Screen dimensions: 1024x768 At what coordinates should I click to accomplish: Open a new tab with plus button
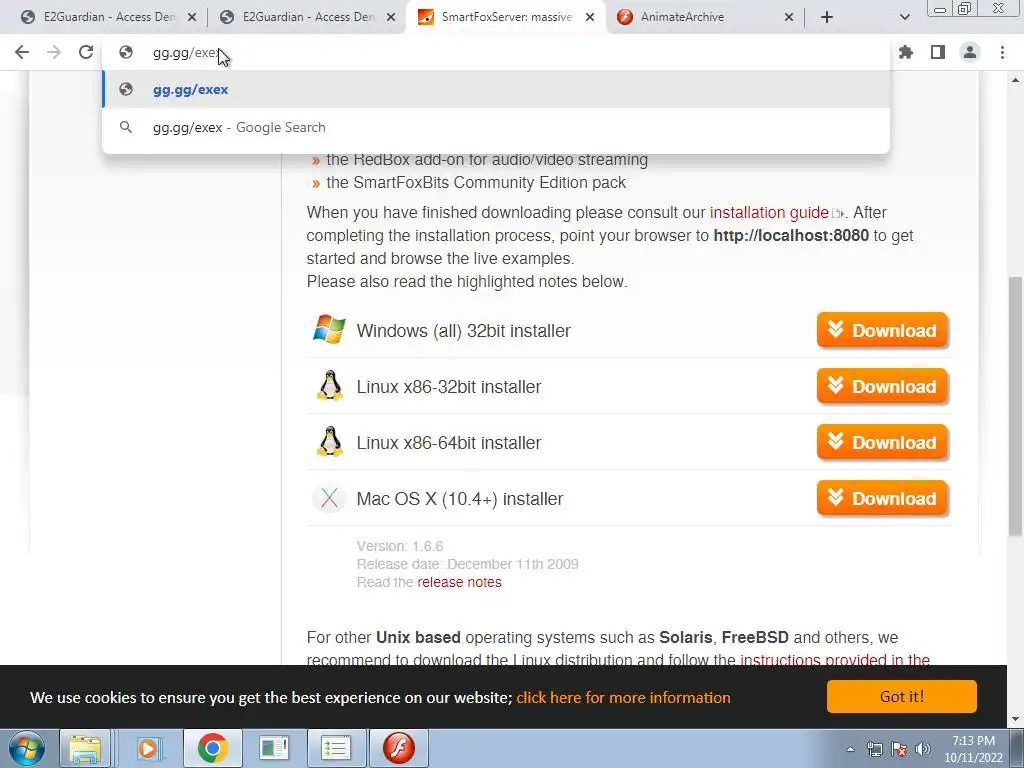point(827,17)
